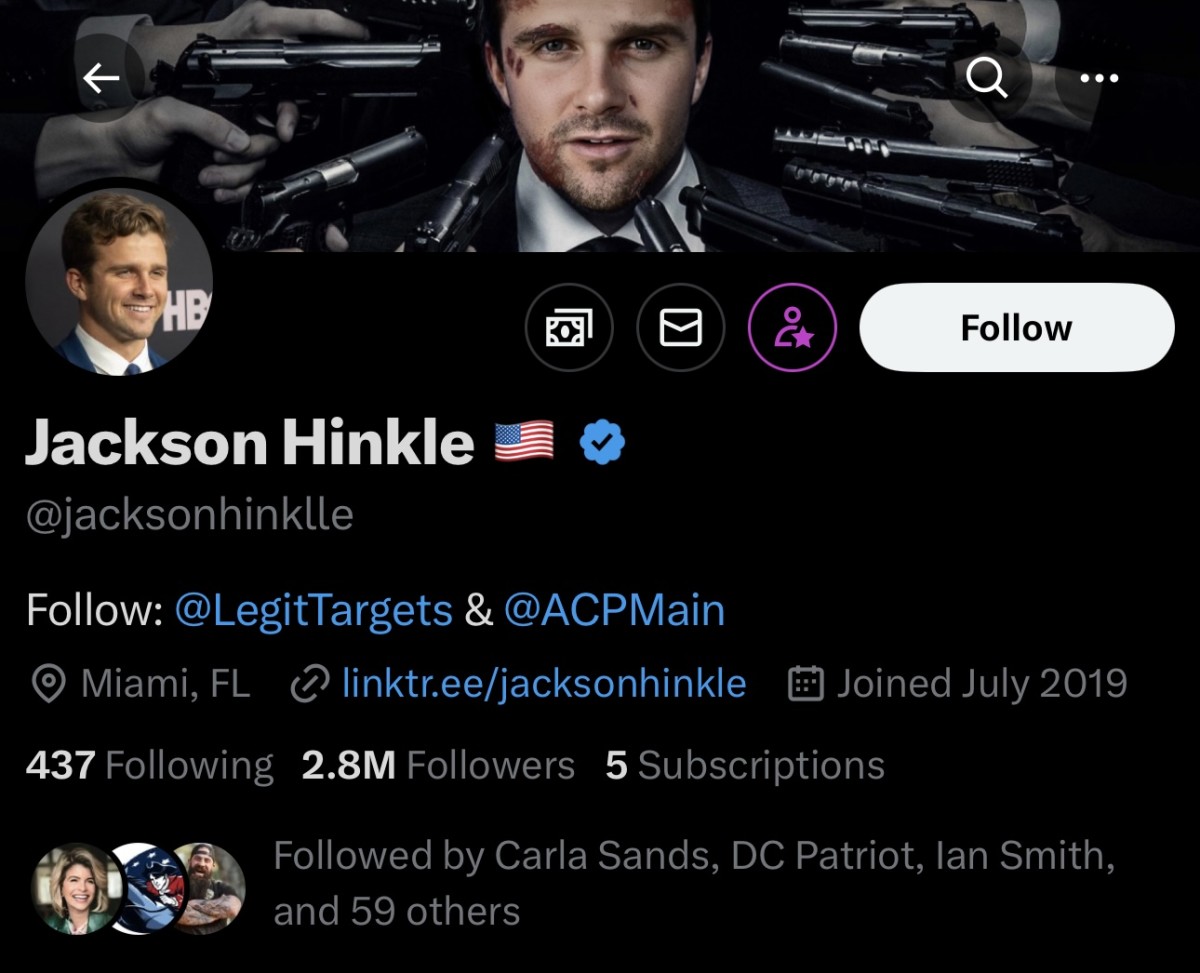Open the @ACPMain mention link

(614, 609)
